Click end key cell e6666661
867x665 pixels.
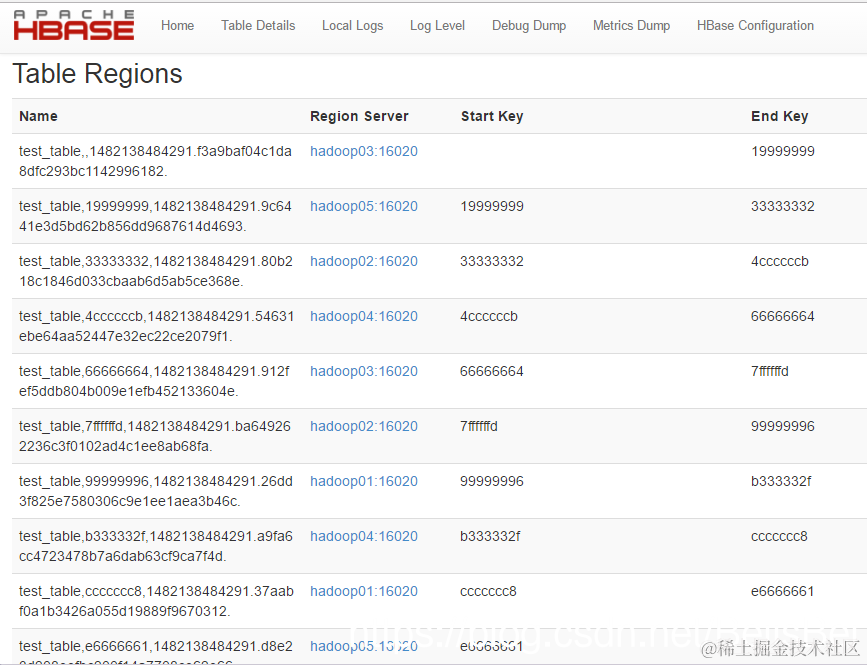coord(782,591)
